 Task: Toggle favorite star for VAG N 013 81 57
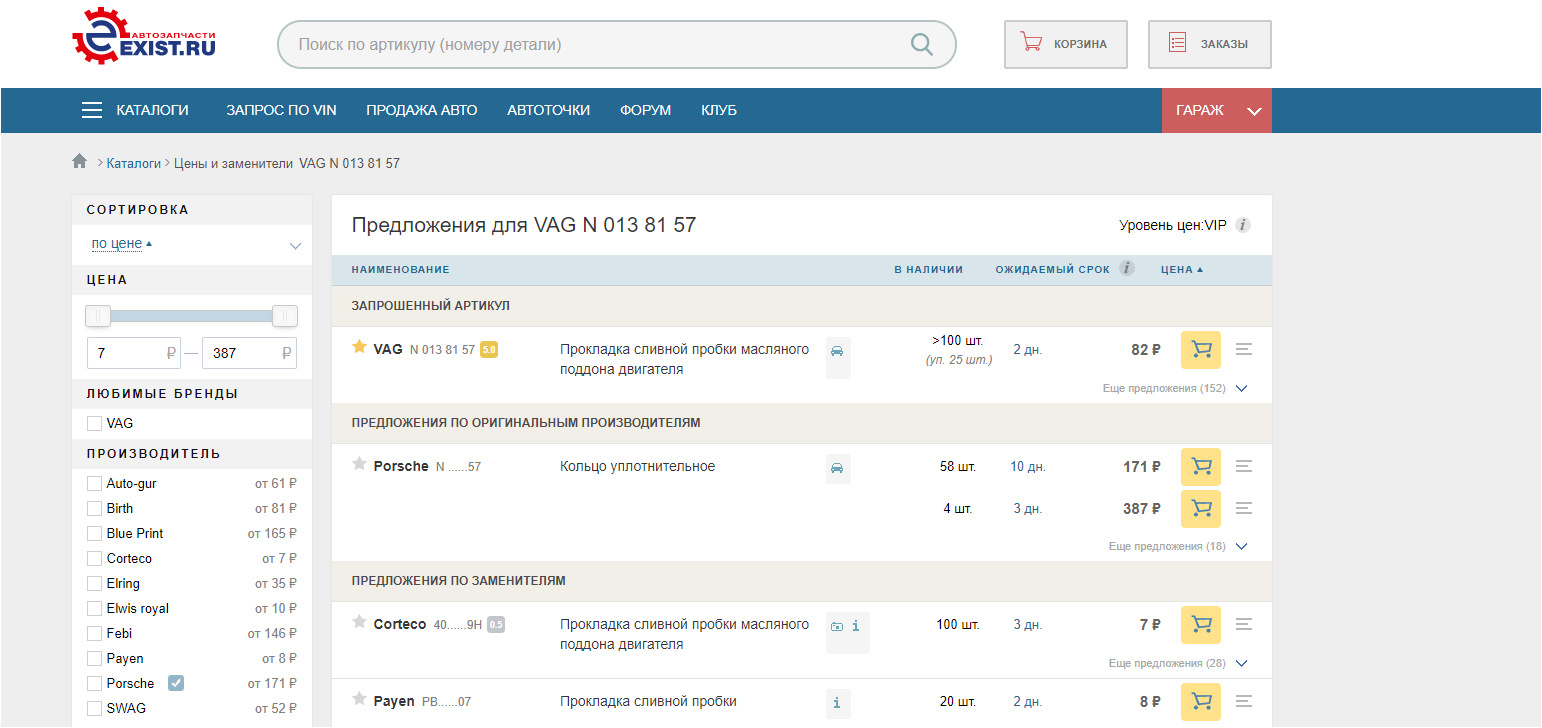point(359,347)
